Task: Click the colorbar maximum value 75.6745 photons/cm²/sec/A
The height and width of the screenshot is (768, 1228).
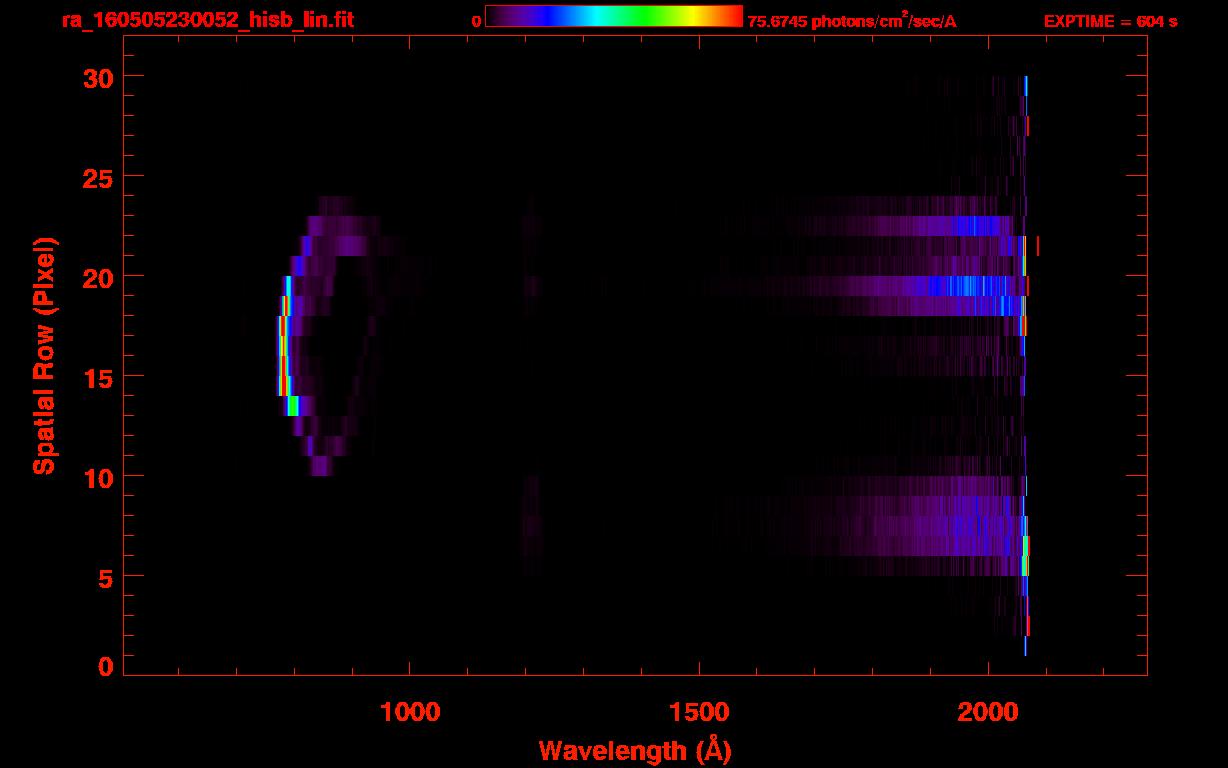Action: pos(852,21)
